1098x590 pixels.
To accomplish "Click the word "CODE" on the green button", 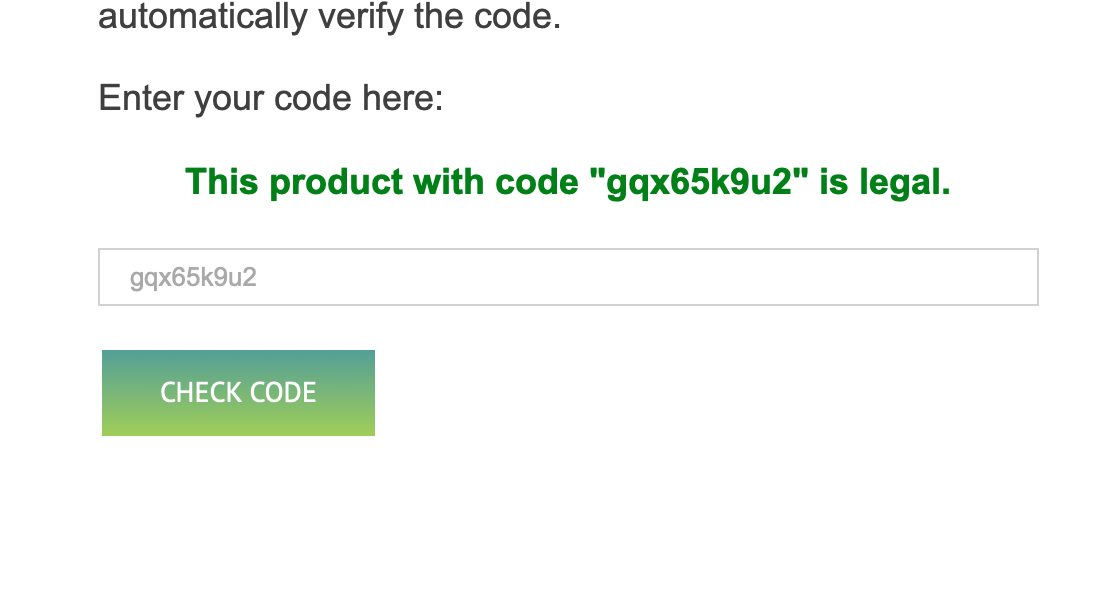I will [283, 393].
